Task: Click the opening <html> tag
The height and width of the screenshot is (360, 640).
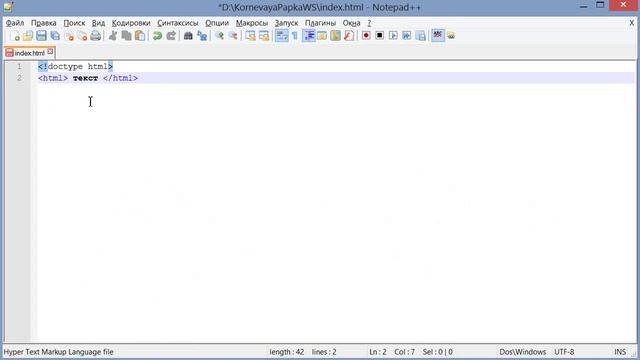Action: click(53, 78)
